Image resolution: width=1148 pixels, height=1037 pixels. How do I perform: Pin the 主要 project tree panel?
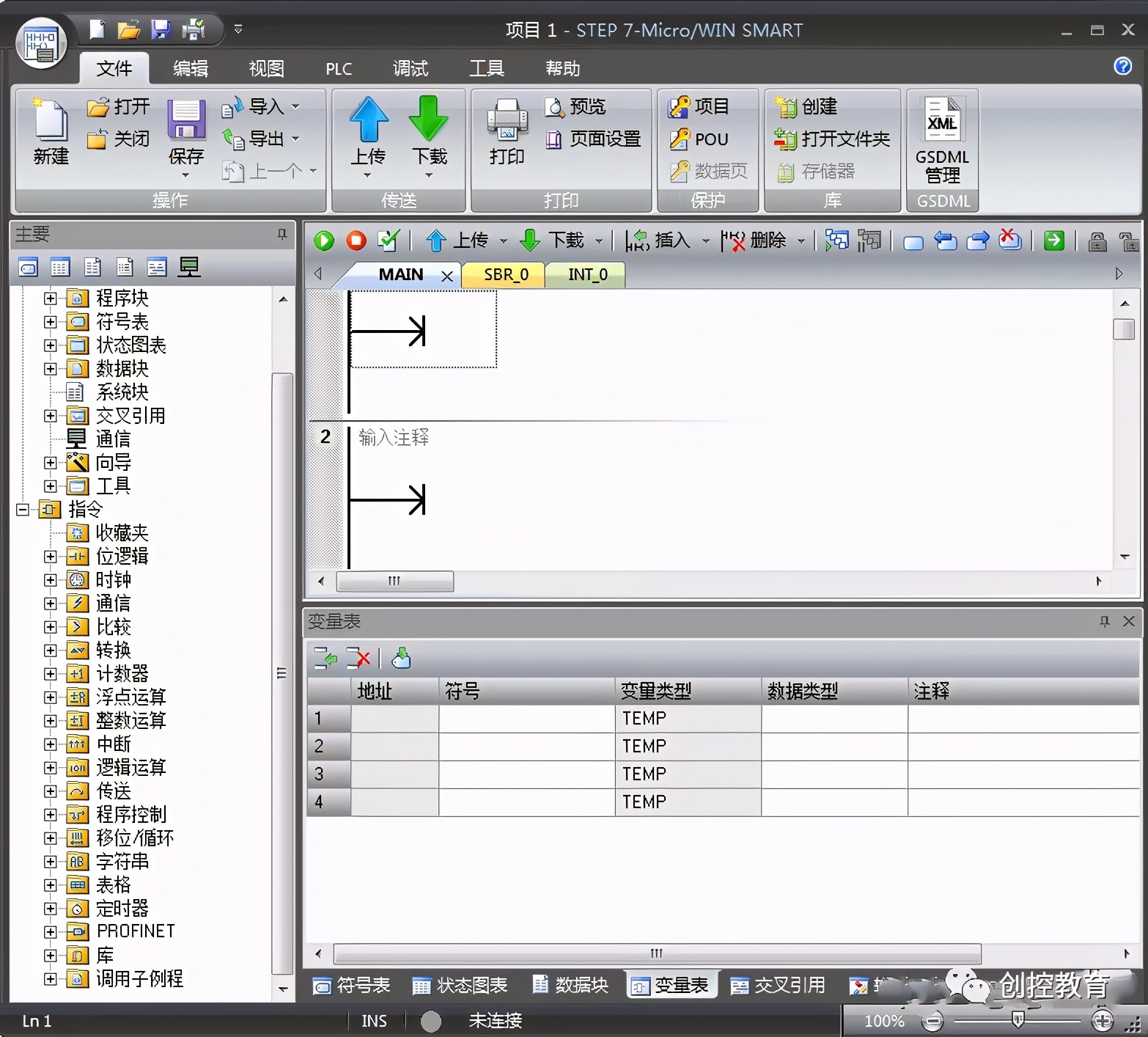pyautogui.click(x=282, y=234)
